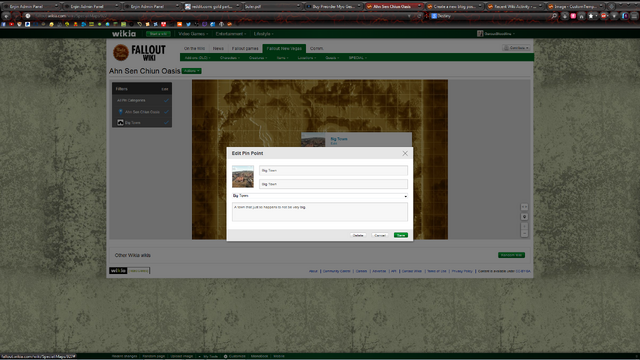Open the Add-ons (DLC) submenu
640x360 pixels.
click(x=198, y=58)
